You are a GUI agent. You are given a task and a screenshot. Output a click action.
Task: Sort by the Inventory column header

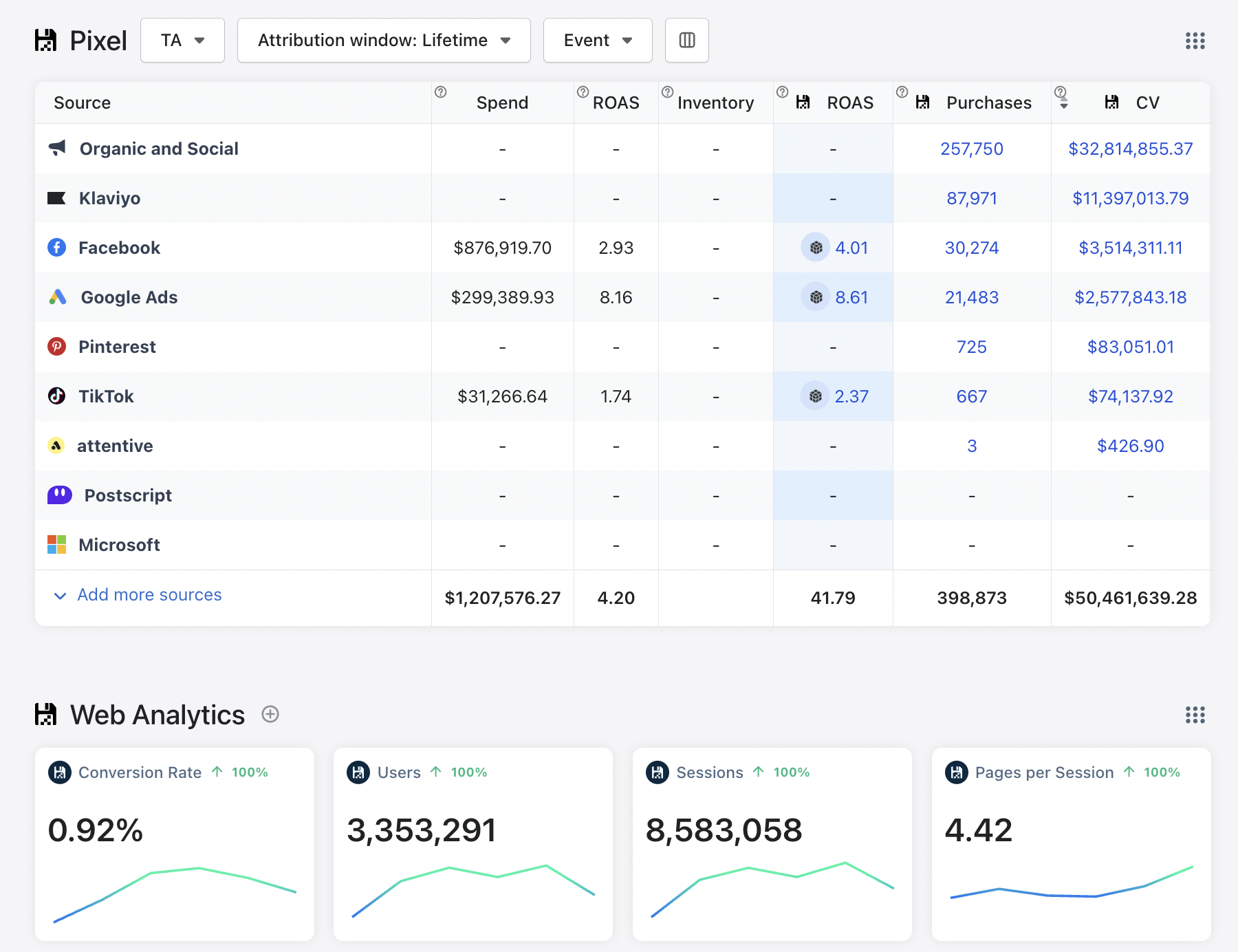(x=716, y=102)
